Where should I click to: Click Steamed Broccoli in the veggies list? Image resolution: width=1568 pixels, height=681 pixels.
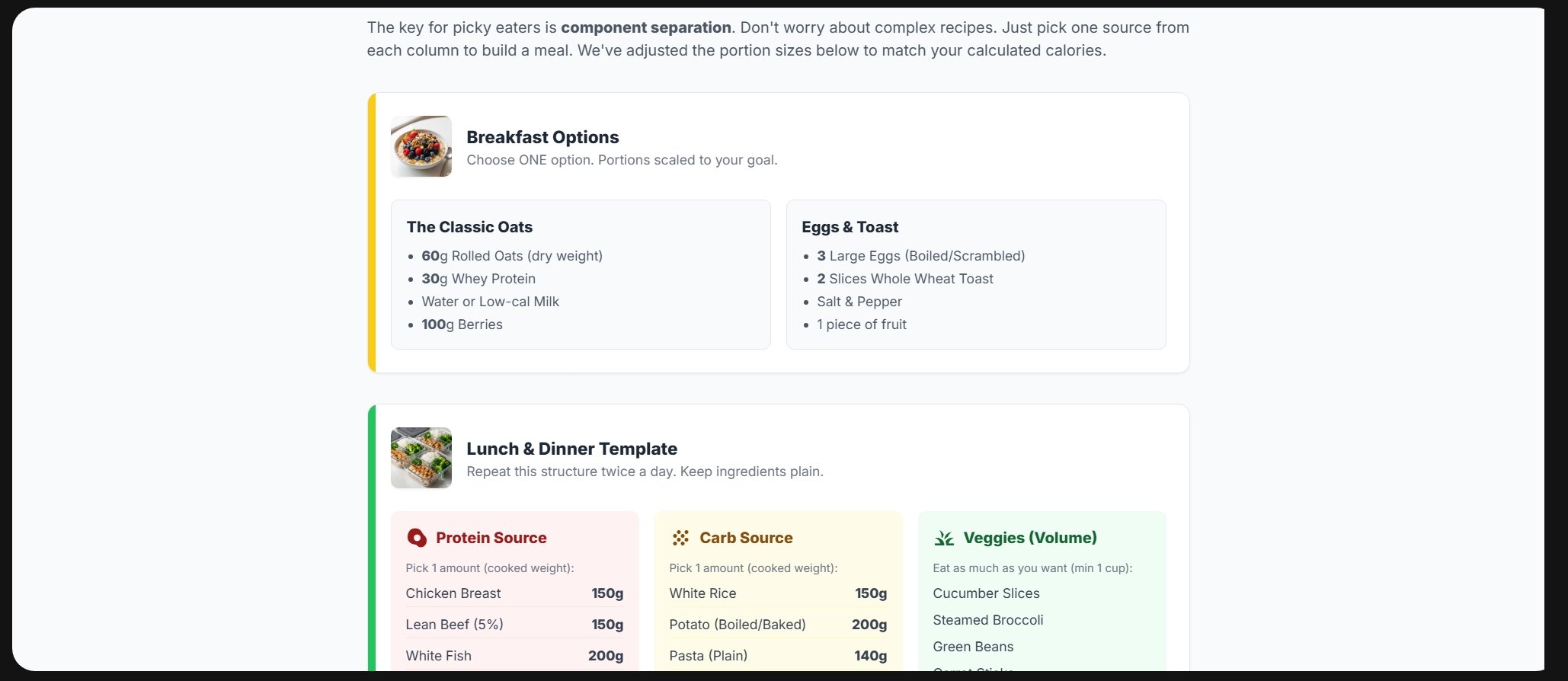coord(987,620)
